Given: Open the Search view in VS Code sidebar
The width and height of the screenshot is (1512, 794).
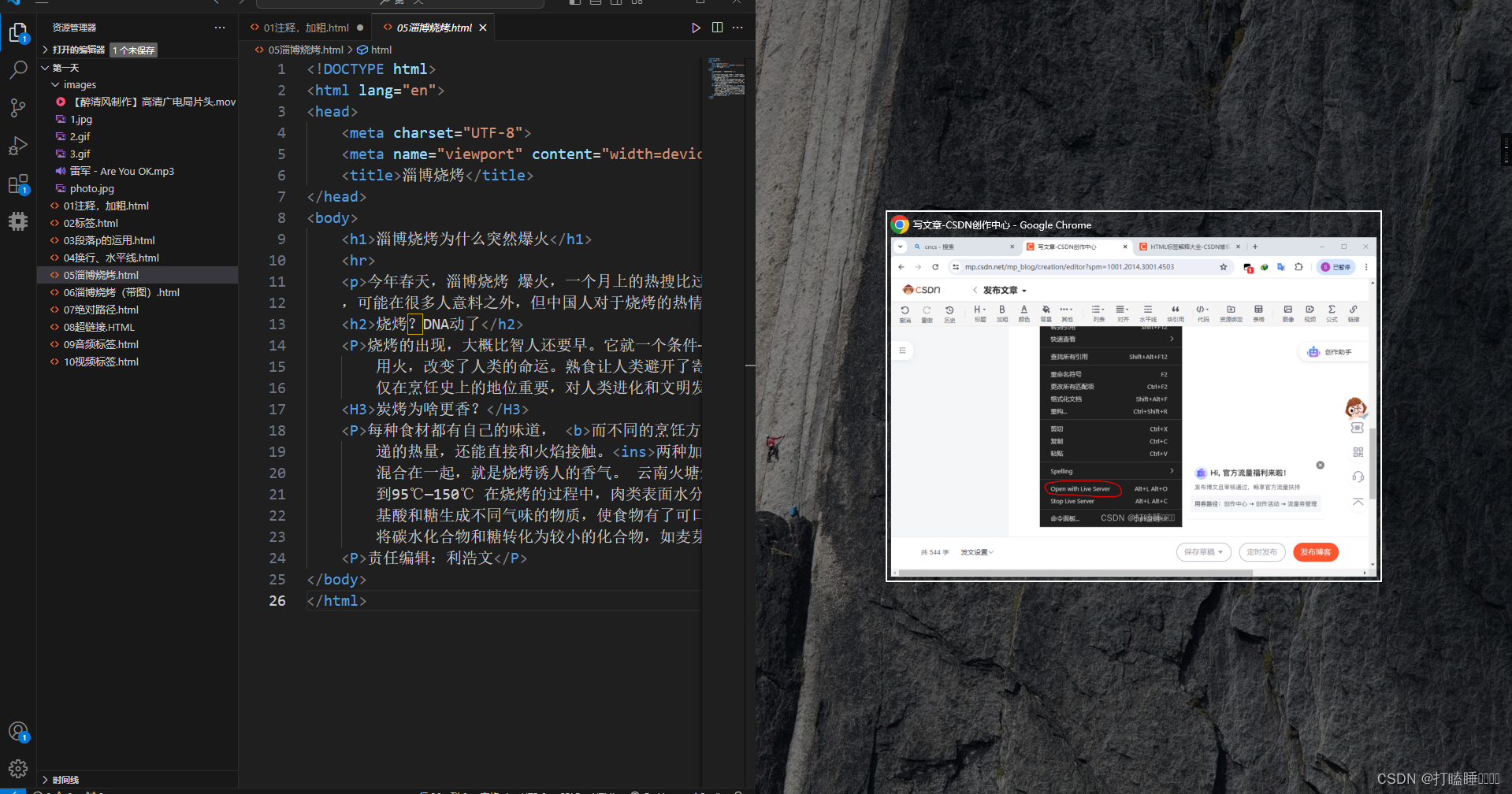Looking at the screenshot, I should (18, 69).
